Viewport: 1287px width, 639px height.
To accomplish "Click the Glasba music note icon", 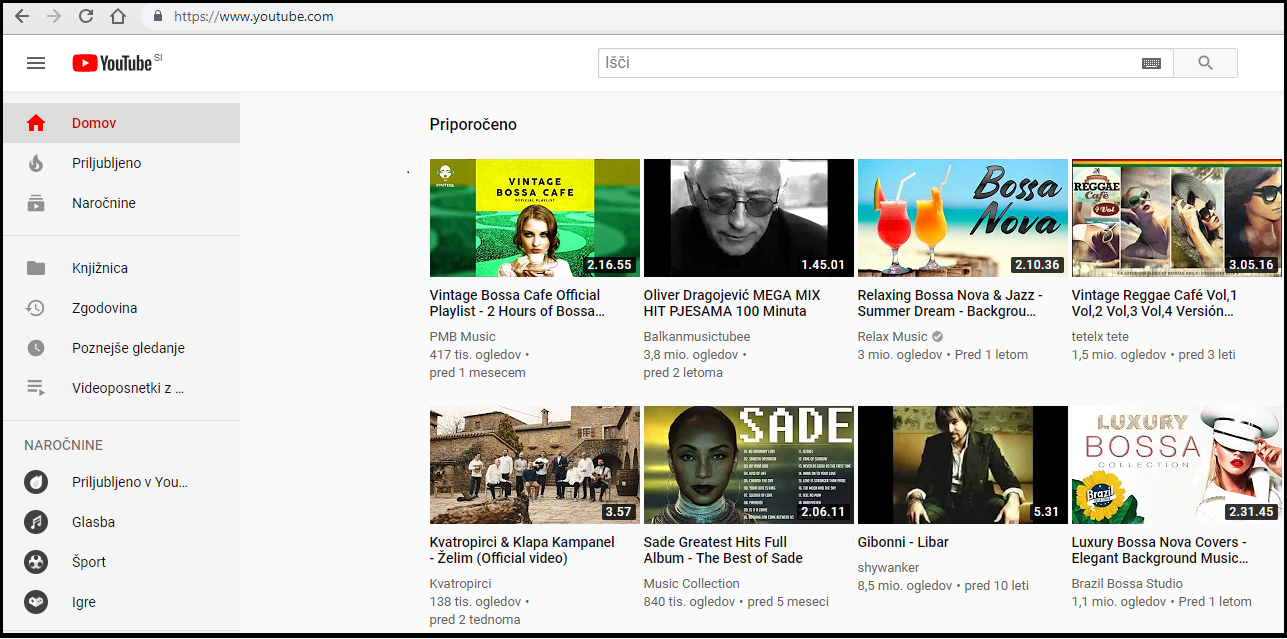I will (x=36, y=522).
